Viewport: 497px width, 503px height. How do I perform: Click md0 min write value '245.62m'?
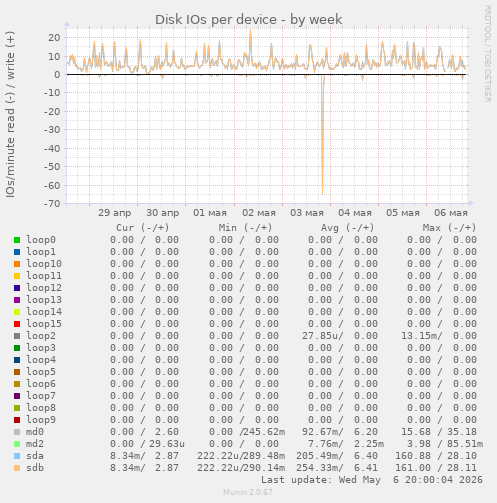[x=264, y=432]
